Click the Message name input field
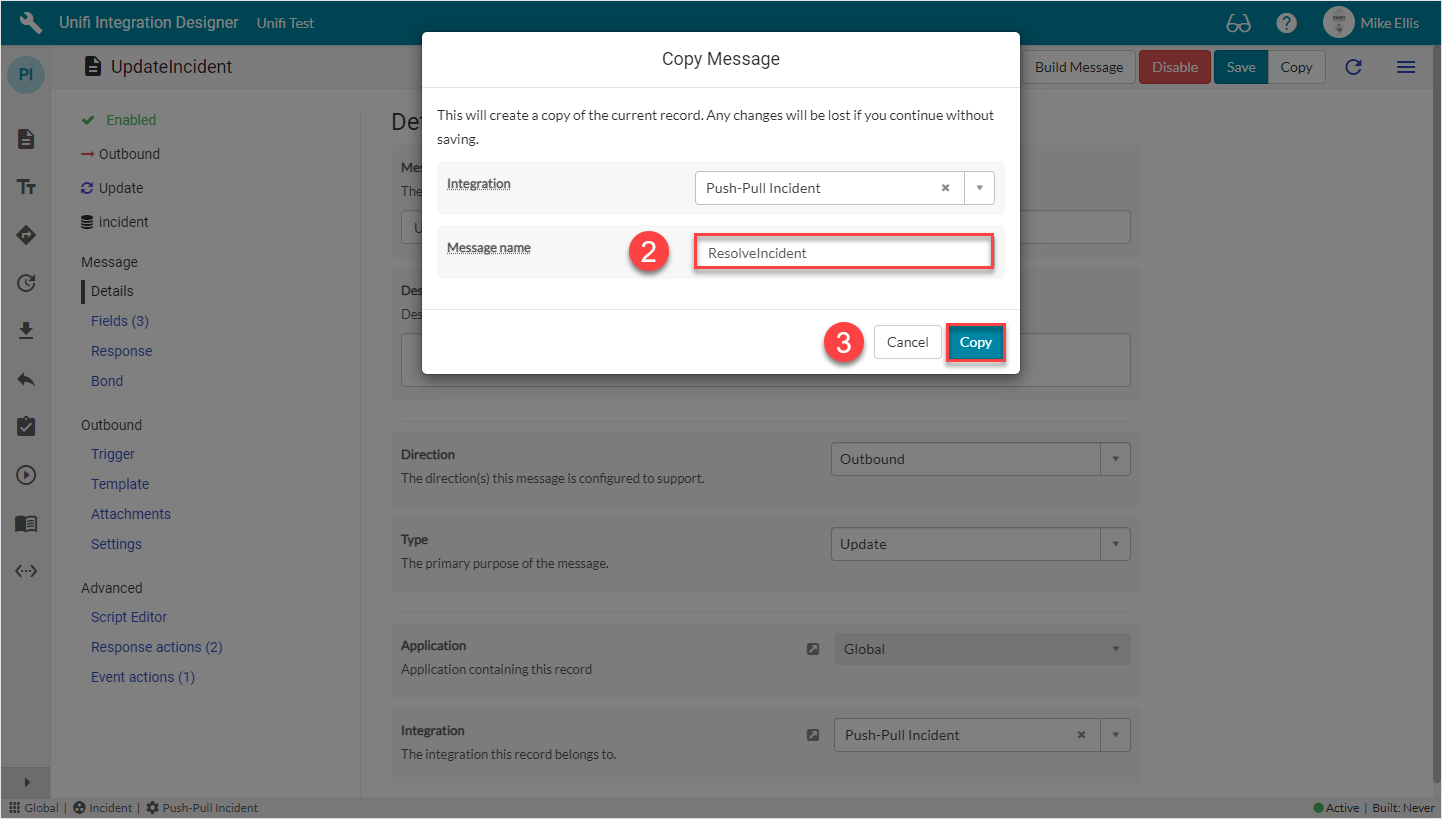 coord(843,253)
